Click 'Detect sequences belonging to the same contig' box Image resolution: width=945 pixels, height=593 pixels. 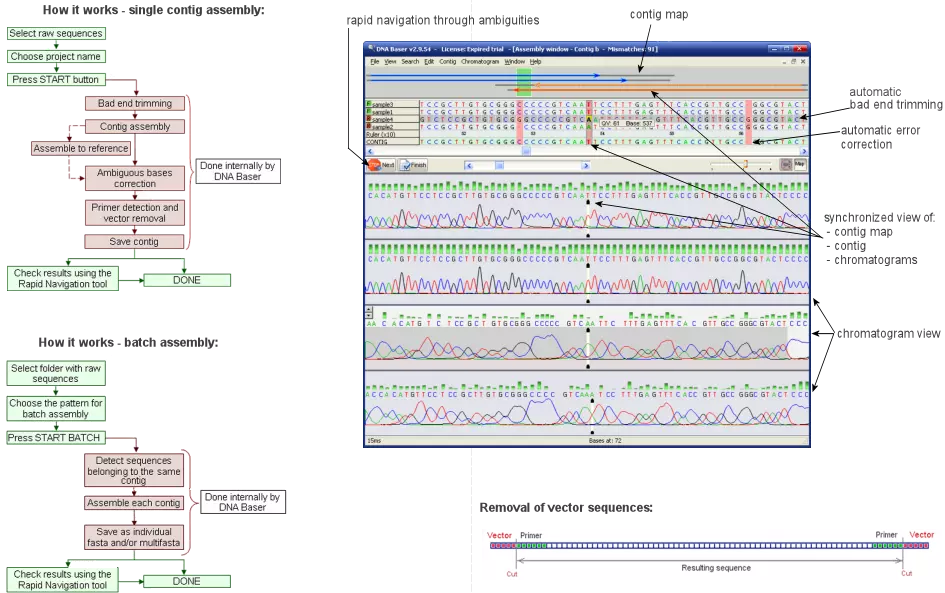click(134, 470)
